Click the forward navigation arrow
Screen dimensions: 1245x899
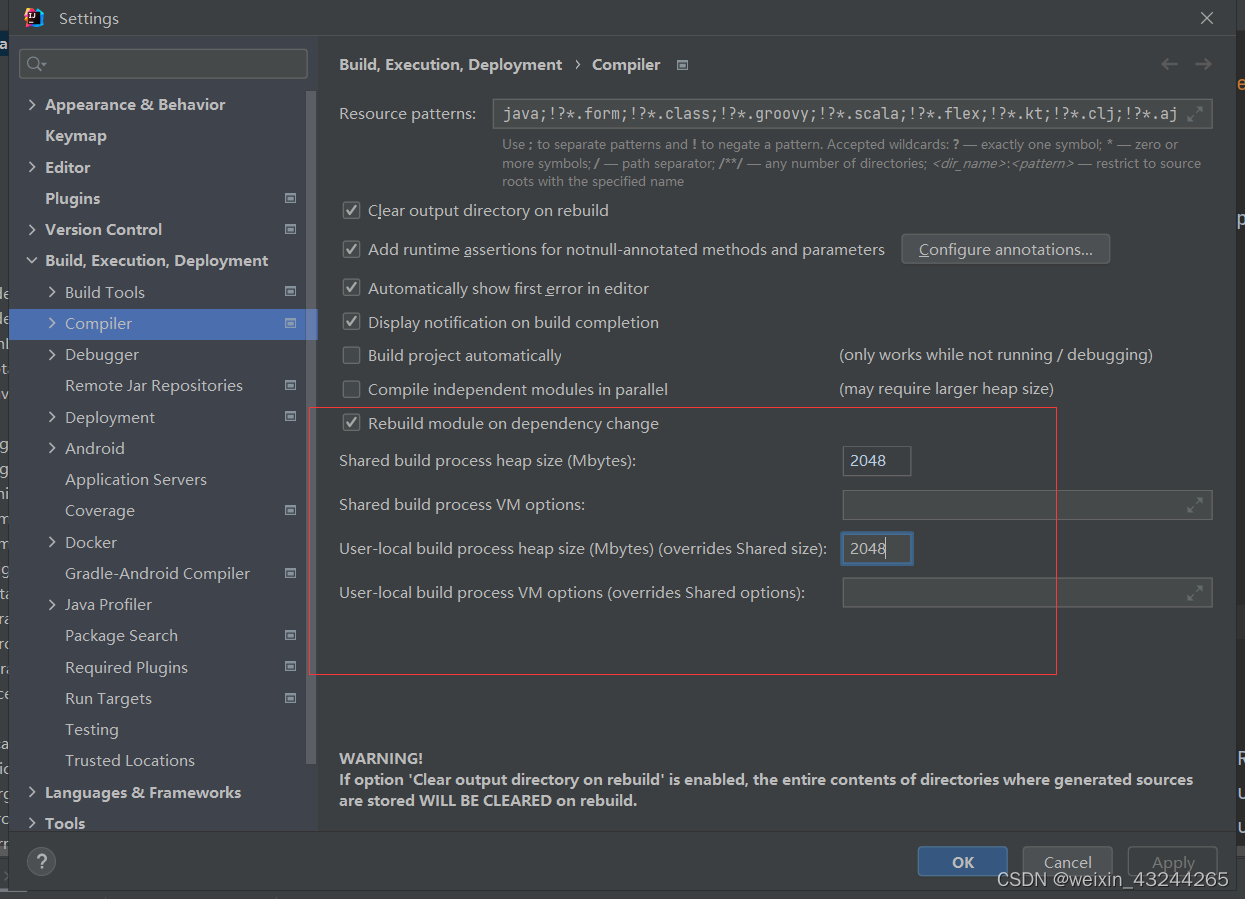(x=1204, y=63)
